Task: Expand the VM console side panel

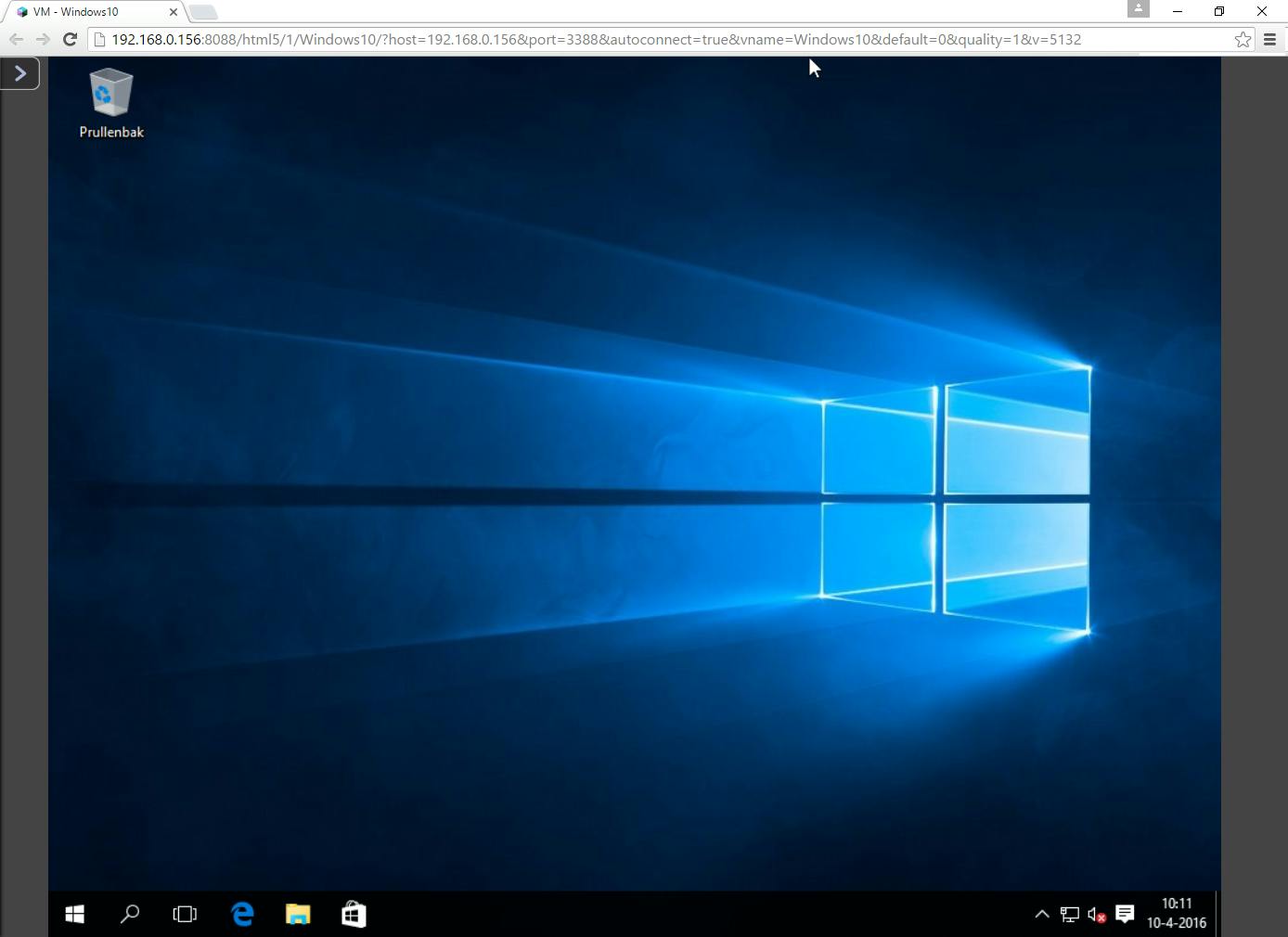Action: [19, 73]
